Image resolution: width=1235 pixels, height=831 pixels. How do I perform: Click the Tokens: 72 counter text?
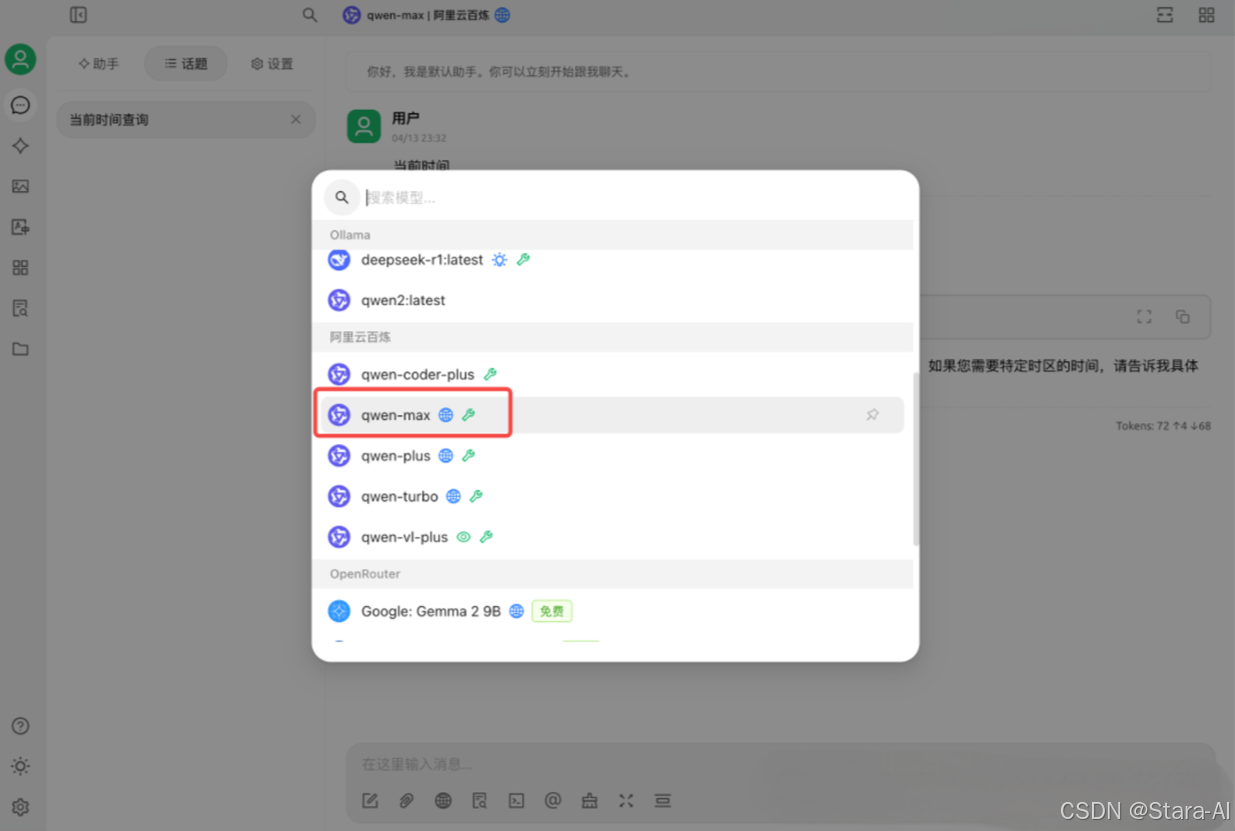point(1163,426)
